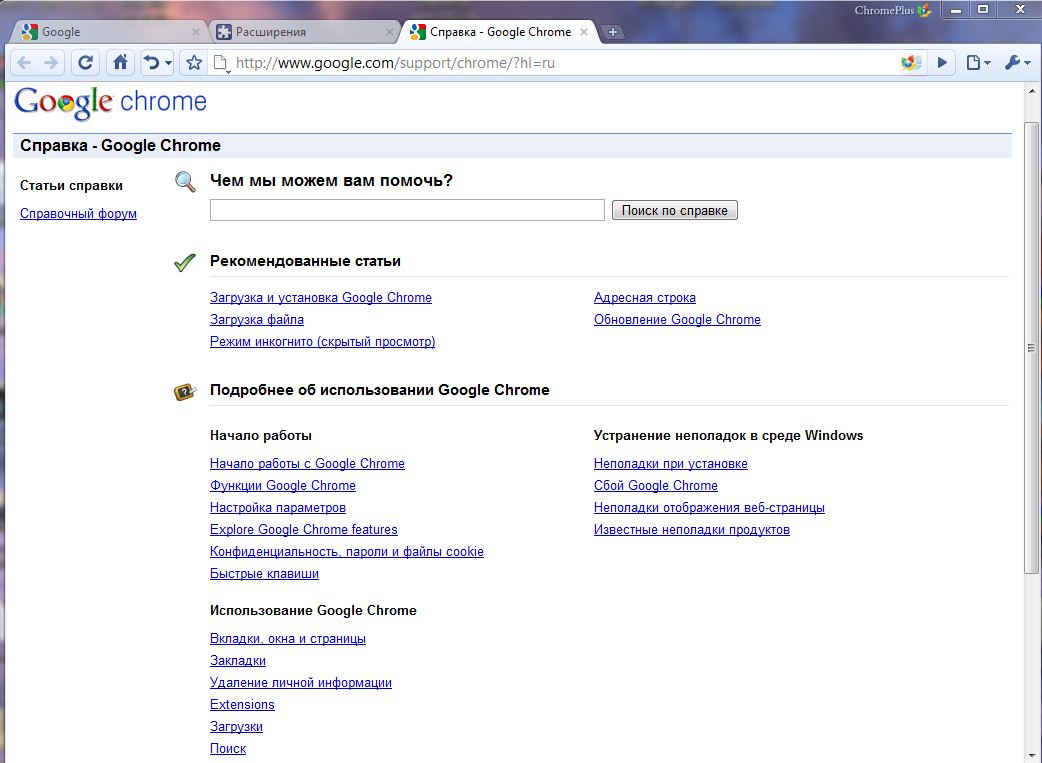Open Начало работы с Google Chrome link

(307, 464)
